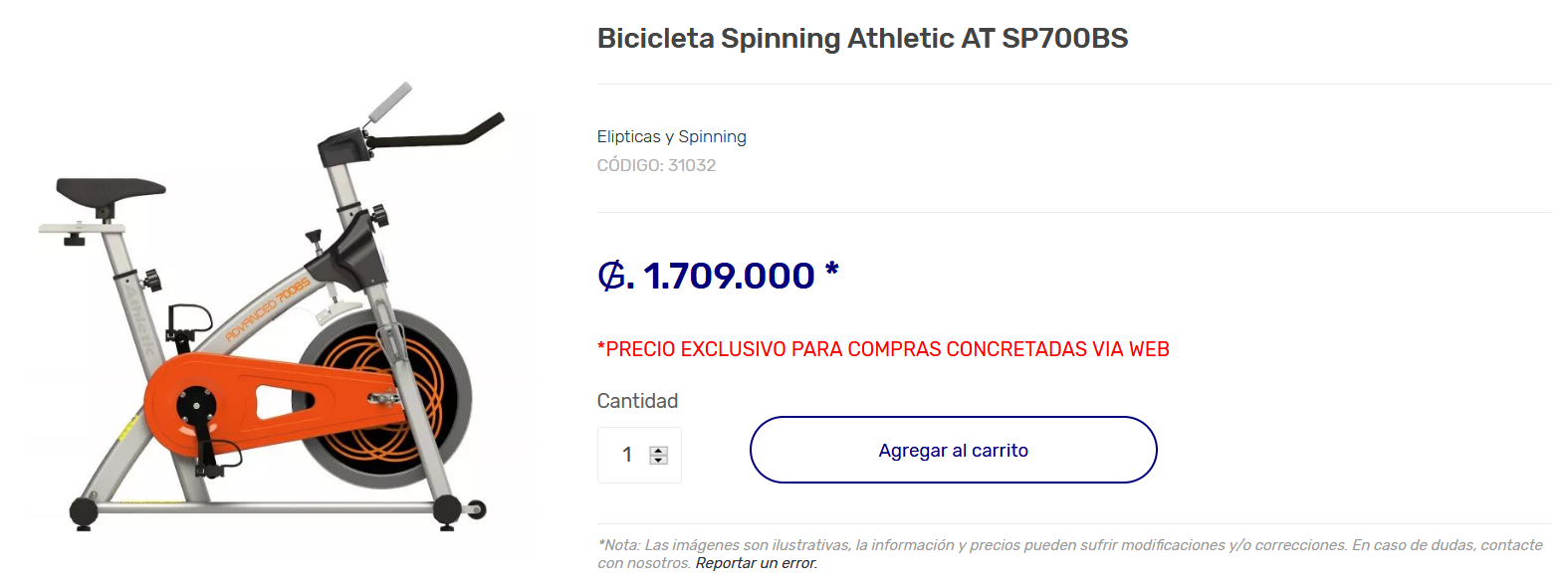Click the product code CÓDIGO: 31032

click(656, 165)
